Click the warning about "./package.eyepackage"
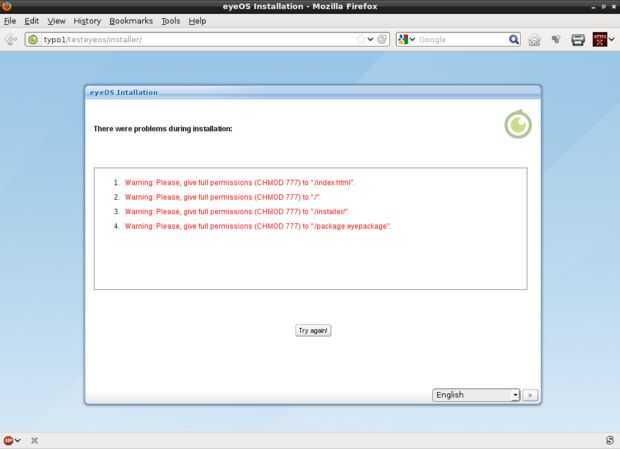The width and height of the screenshot is (620, 449). [x=257, y=226]
